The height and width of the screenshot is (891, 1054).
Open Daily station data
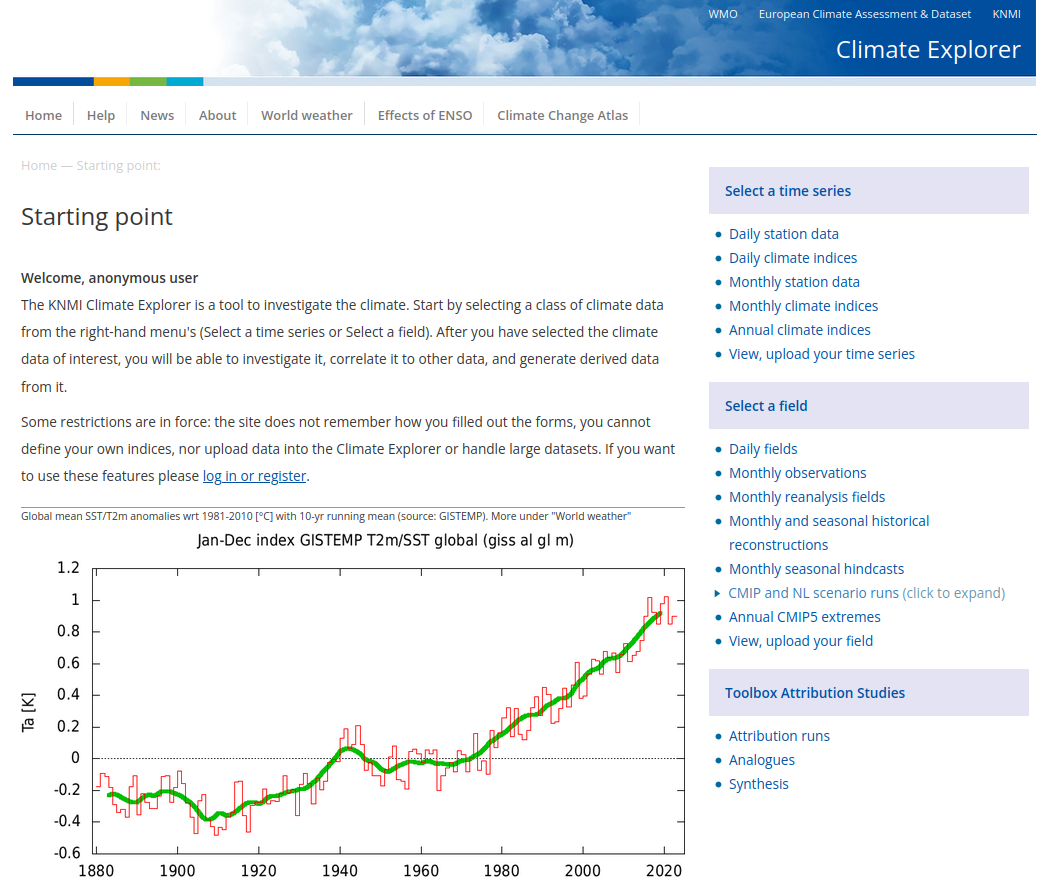[x=784, y=234]
